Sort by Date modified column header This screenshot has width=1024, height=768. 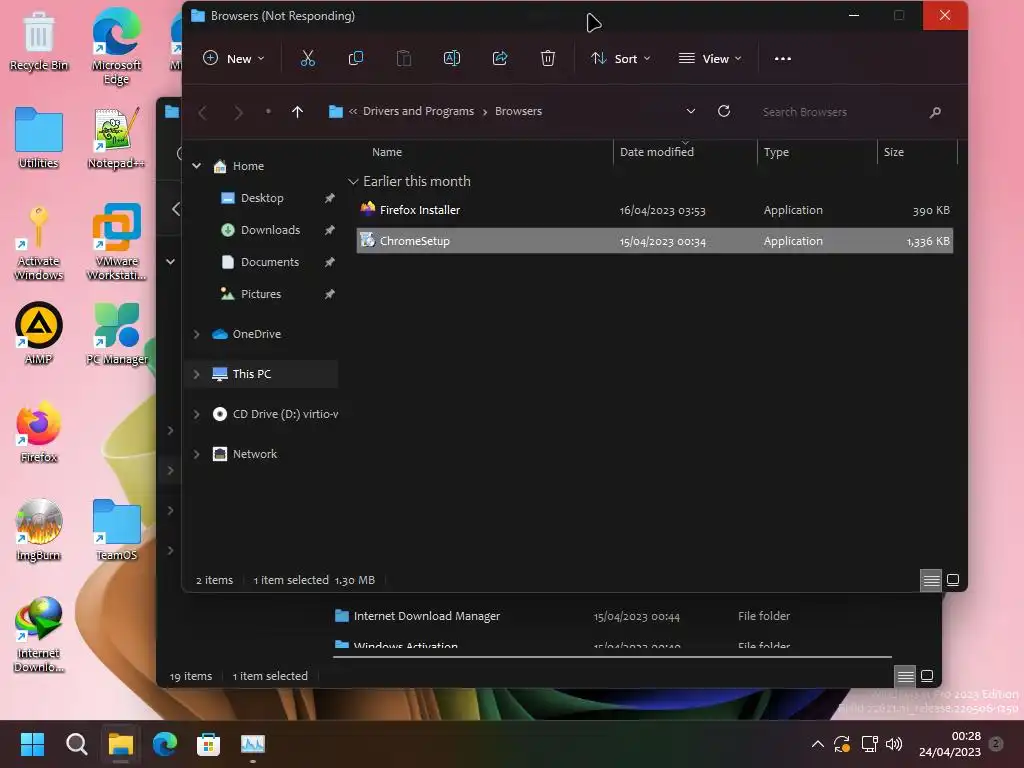click(x=657, y=152)
